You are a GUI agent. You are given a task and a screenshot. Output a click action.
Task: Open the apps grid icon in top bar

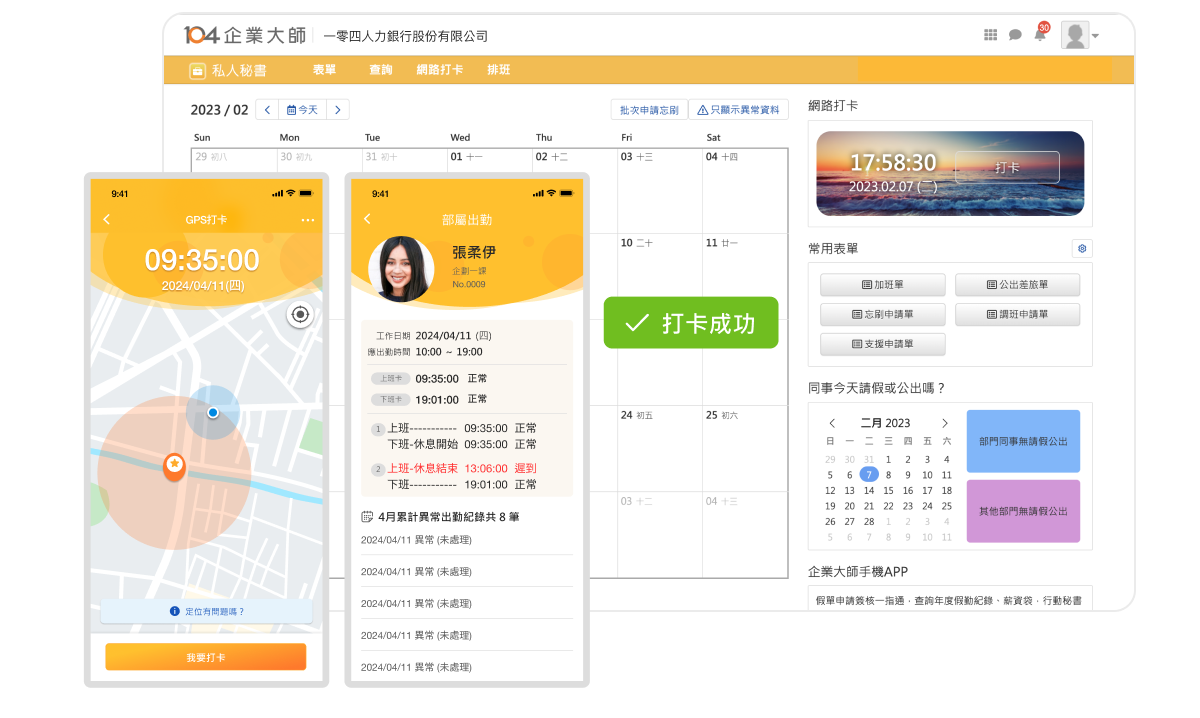pos(990,34)
